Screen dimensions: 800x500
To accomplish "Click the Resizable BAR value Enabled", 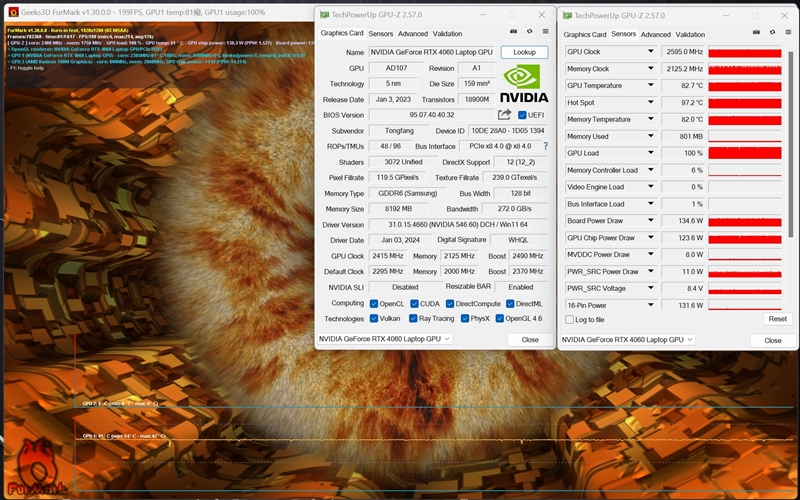I will (521, 287).
